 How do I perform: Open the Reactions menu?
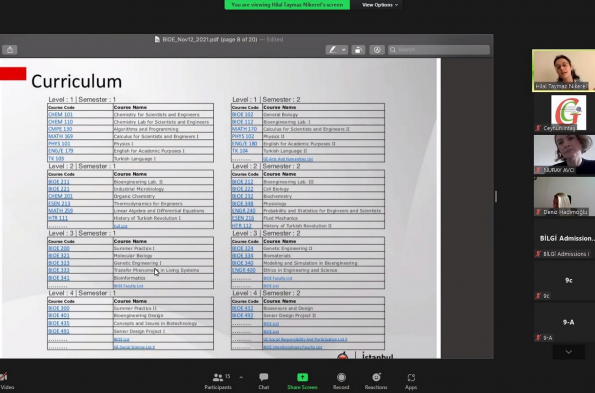pyautogui.click(x=376, y=381)
